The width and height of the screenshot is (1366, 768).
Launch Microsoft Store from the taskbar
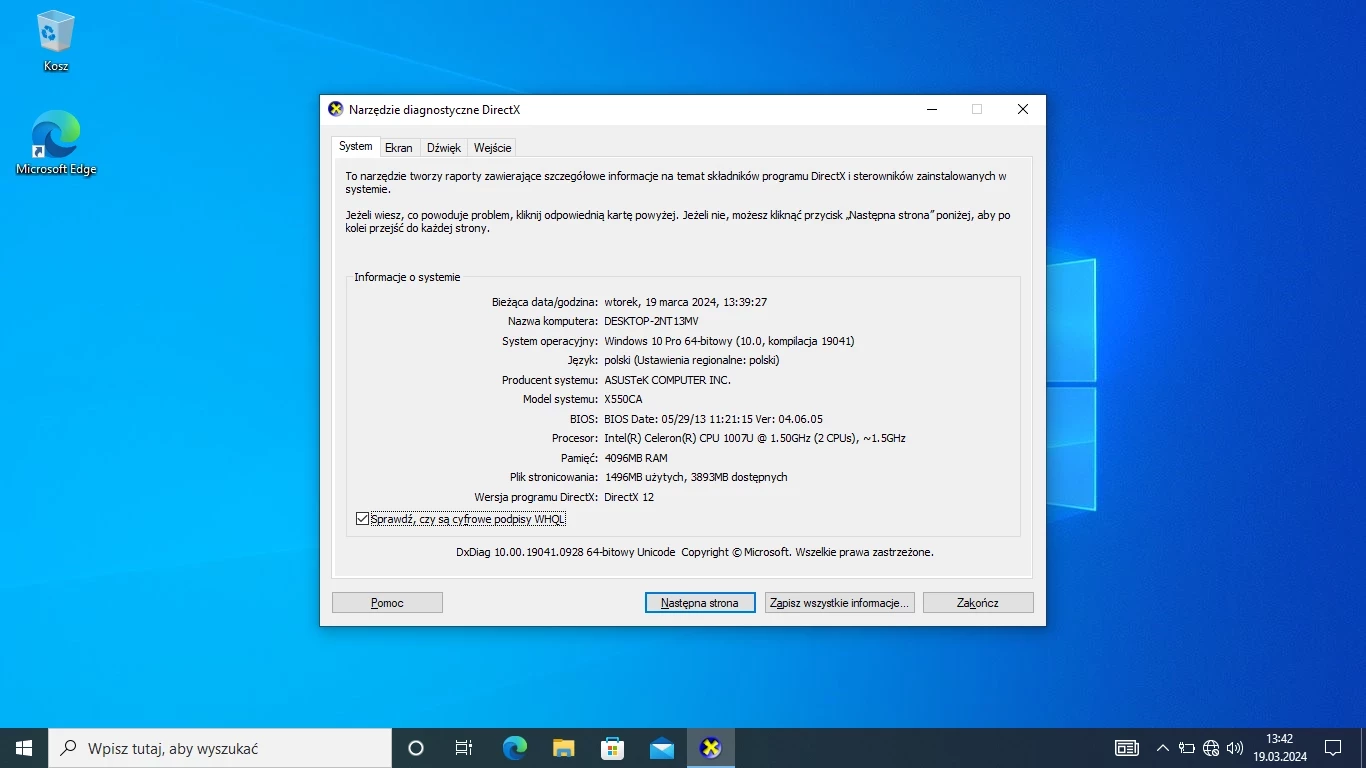612,747
